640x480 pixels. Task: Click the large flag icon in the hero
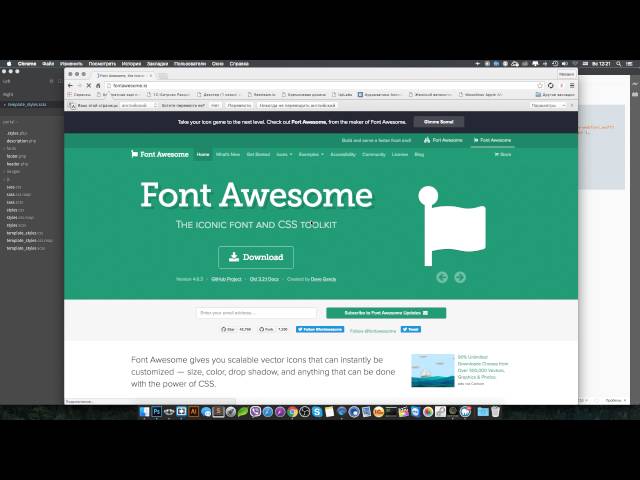(x=452, y=226)
